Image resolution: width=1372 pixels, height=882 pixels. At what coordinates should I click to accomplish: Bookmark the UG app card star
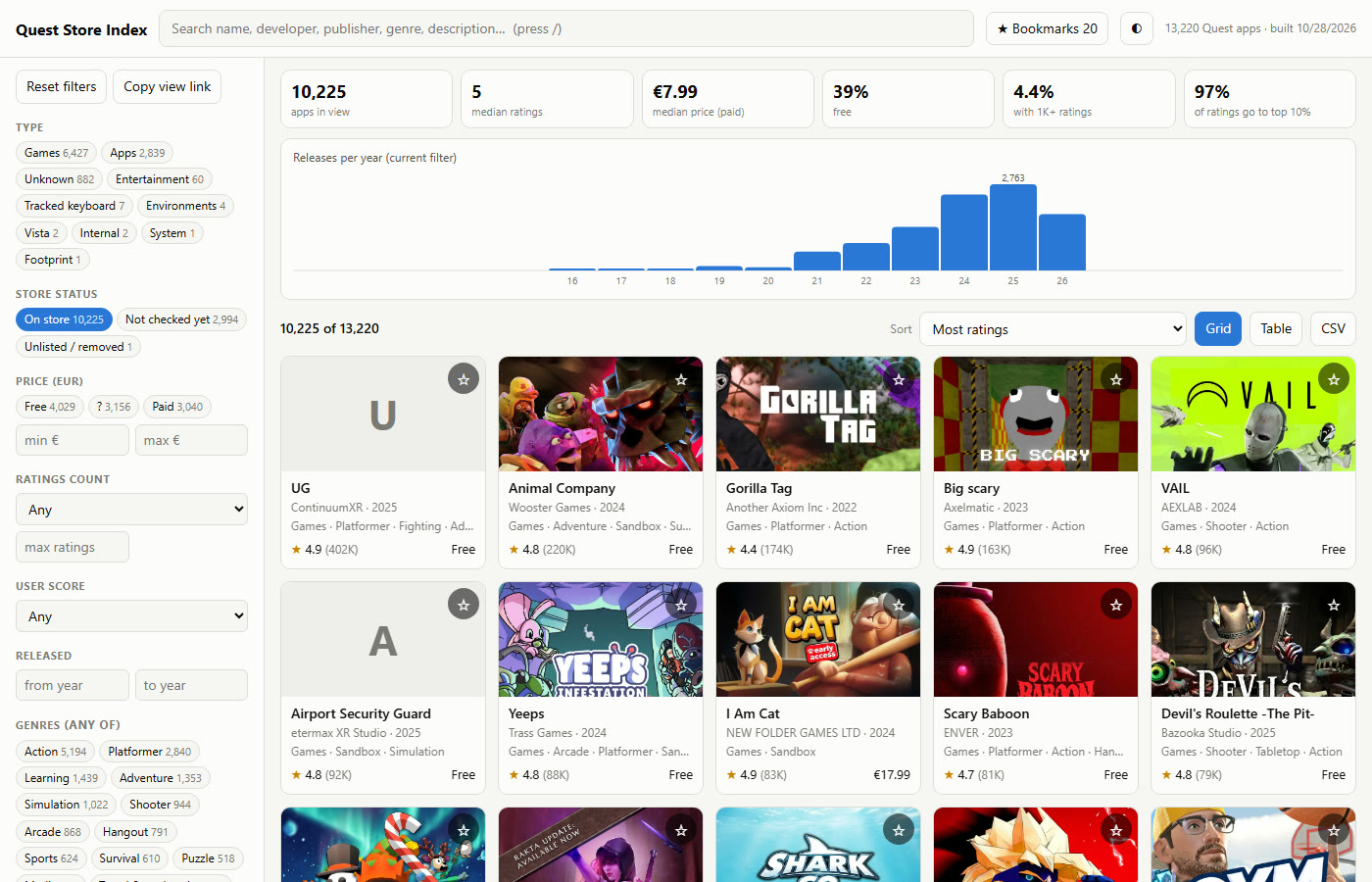tap(464, 379)
